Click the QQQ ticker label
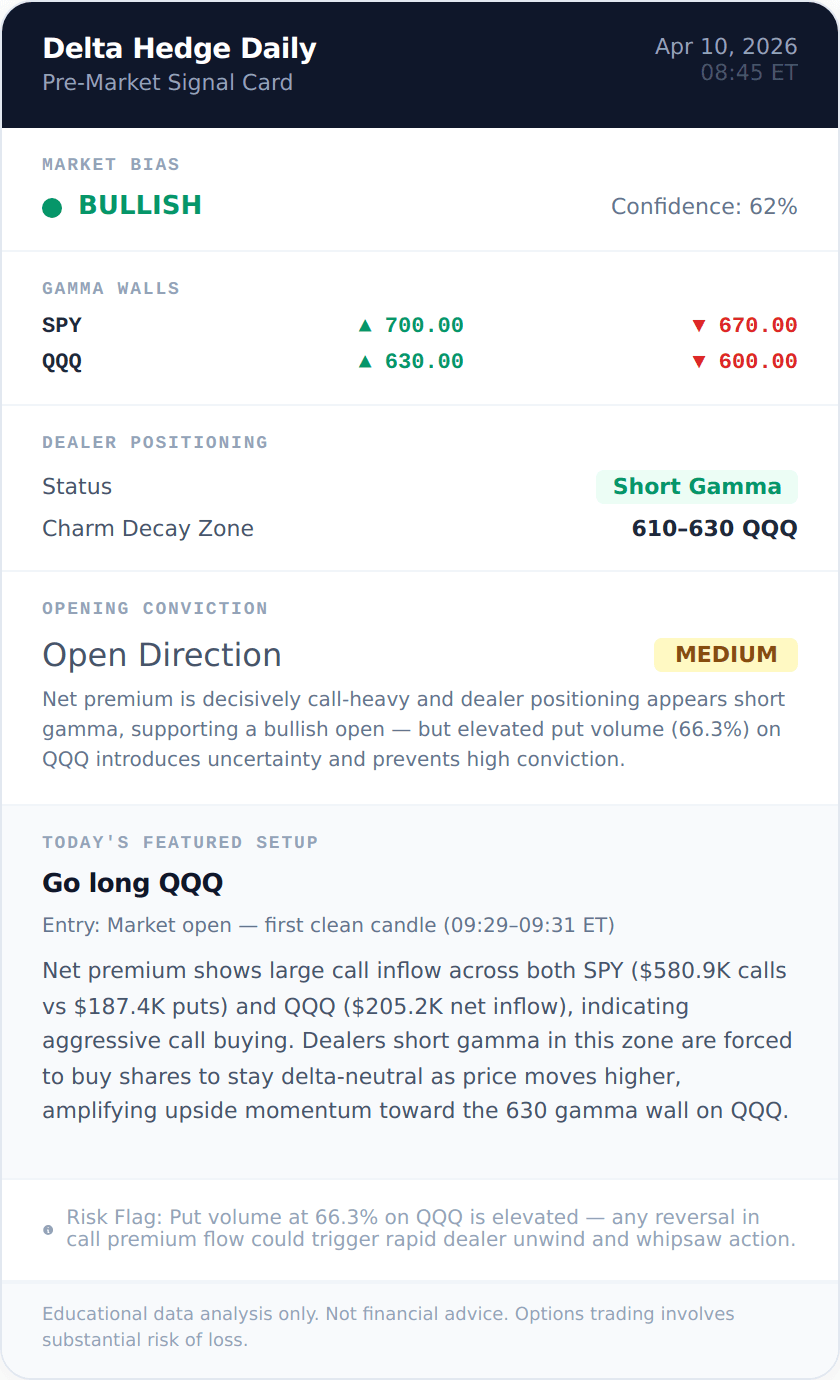This screenshot has height=1380, width=840. pyautogui.click(x=62, y=361)
